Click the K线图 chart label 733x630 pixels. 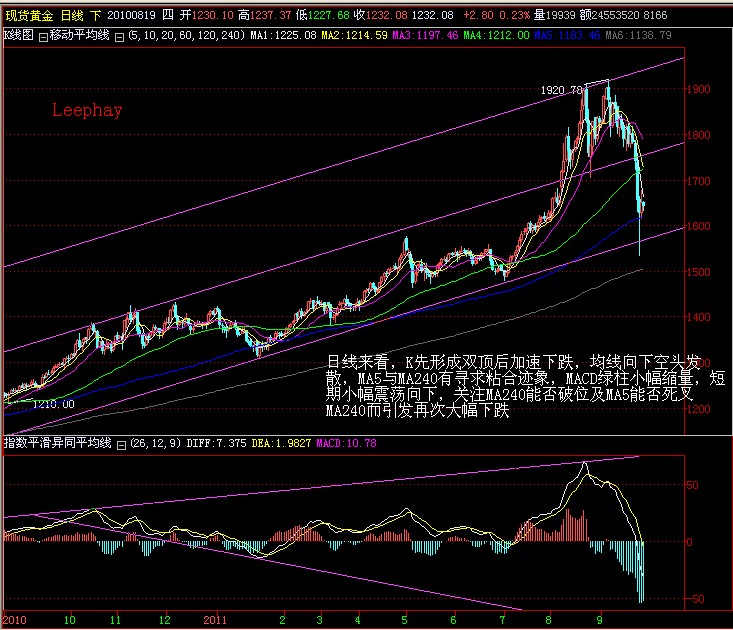coord(19,35)
